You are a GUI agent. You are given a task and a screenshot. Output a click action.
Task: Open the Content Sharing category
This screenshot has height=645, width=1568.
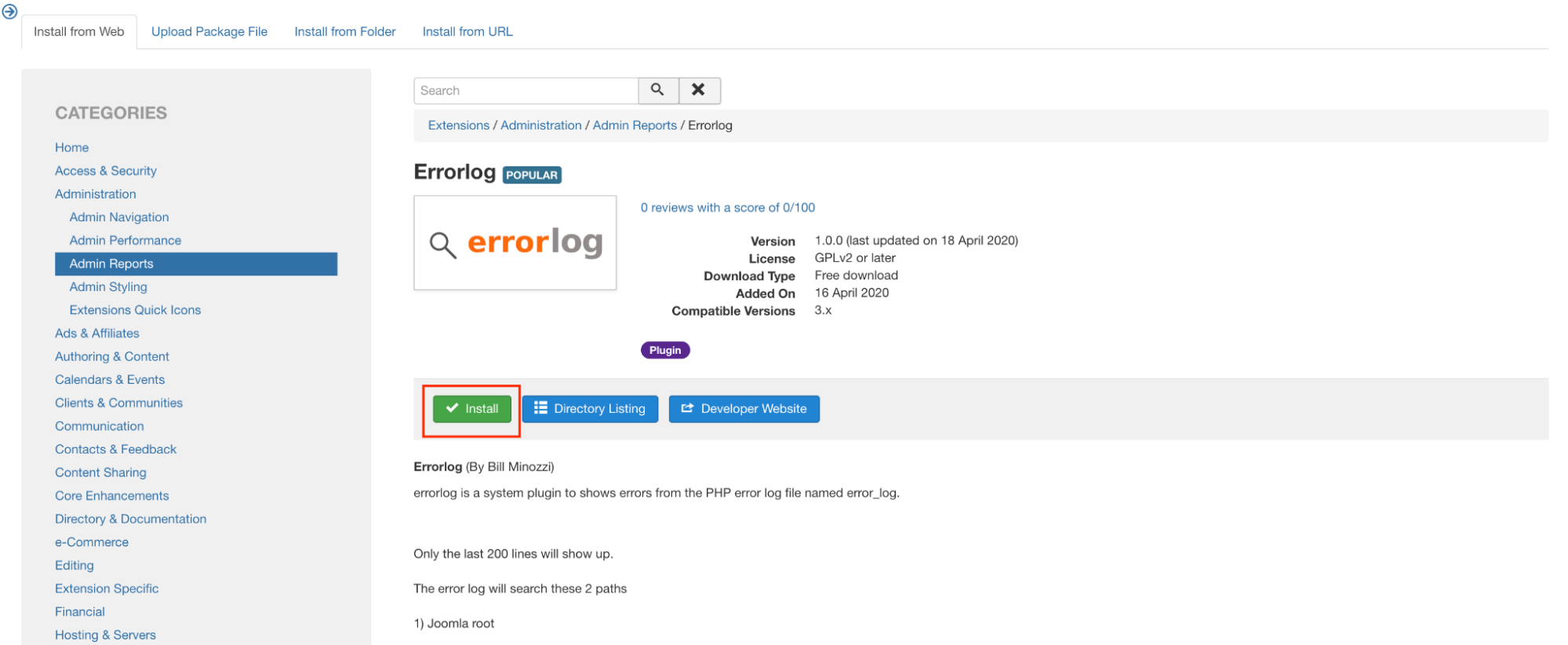point(100,472)
